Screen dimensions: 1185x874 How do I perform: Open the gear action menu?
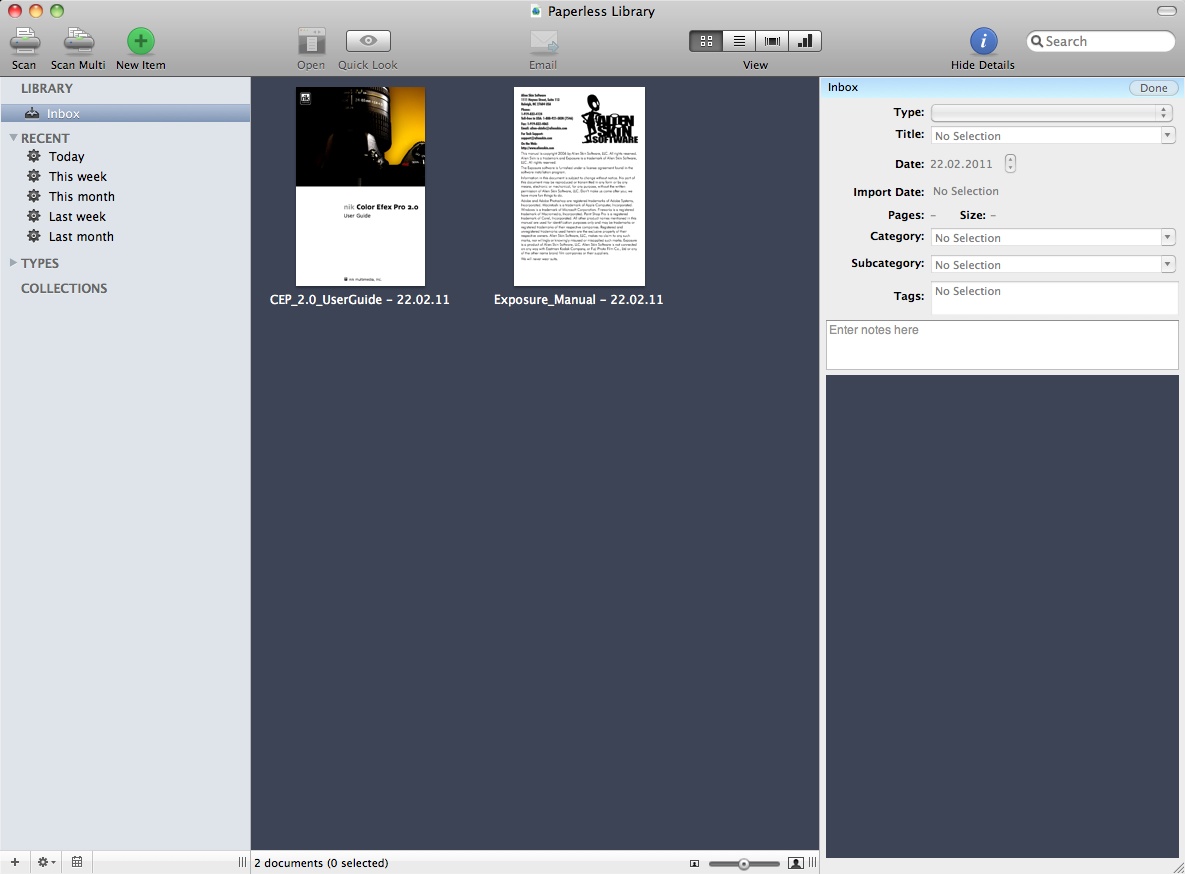point(46,862)
